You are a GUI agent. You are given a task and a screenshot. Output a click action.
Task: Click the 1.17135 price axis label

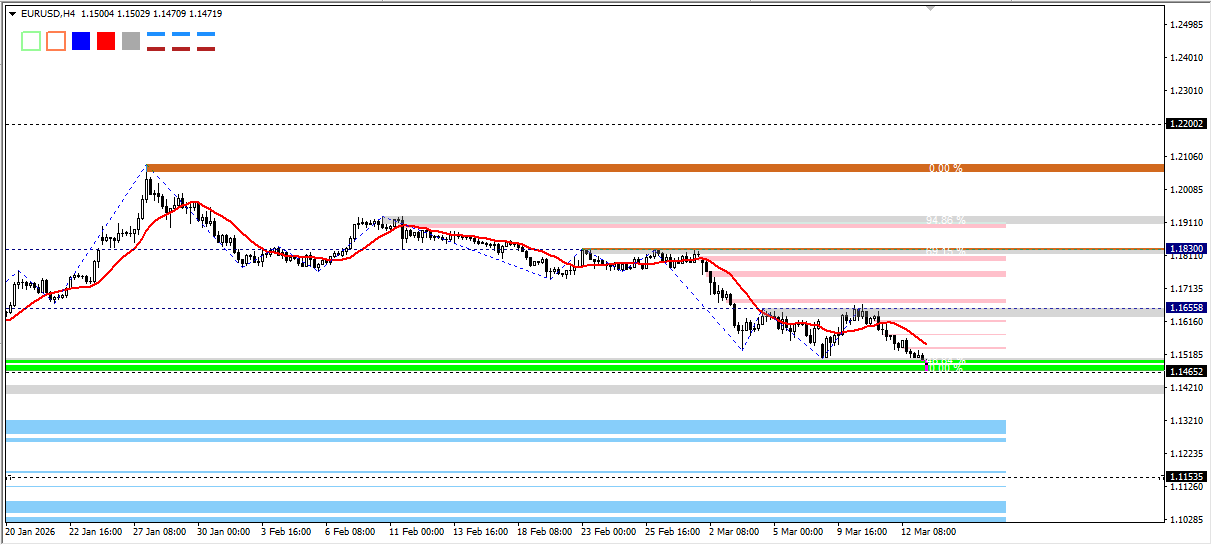click(1186, 289)
